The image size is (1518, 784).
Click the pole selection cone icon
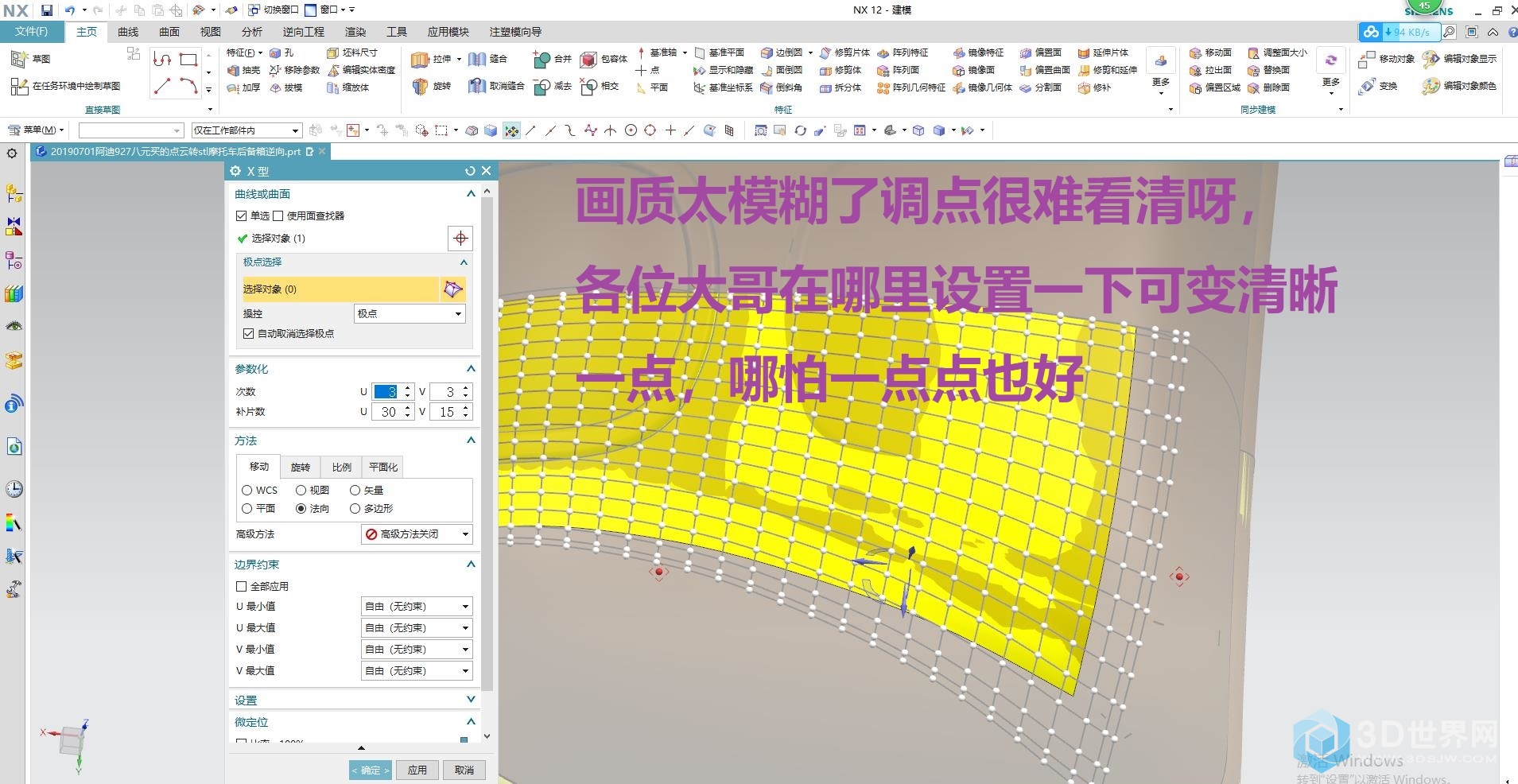tap(452, 289)
